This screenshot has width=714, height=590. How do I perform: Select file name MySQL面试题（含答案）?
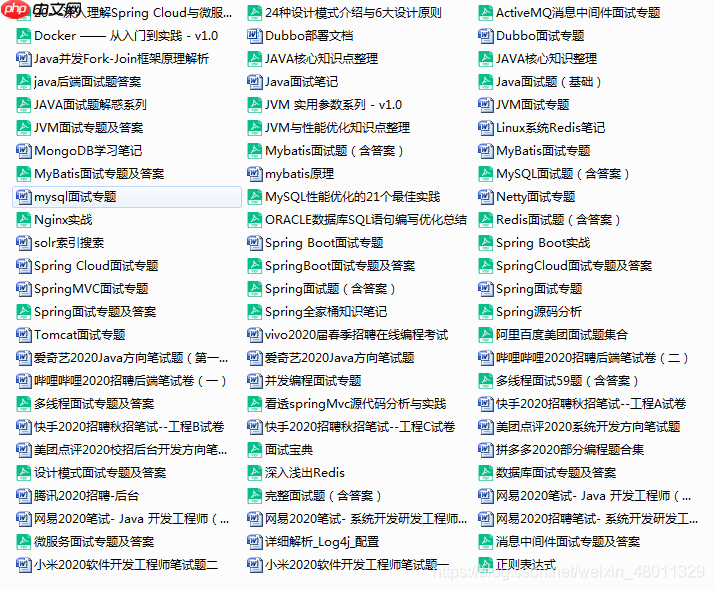point(563,173)
